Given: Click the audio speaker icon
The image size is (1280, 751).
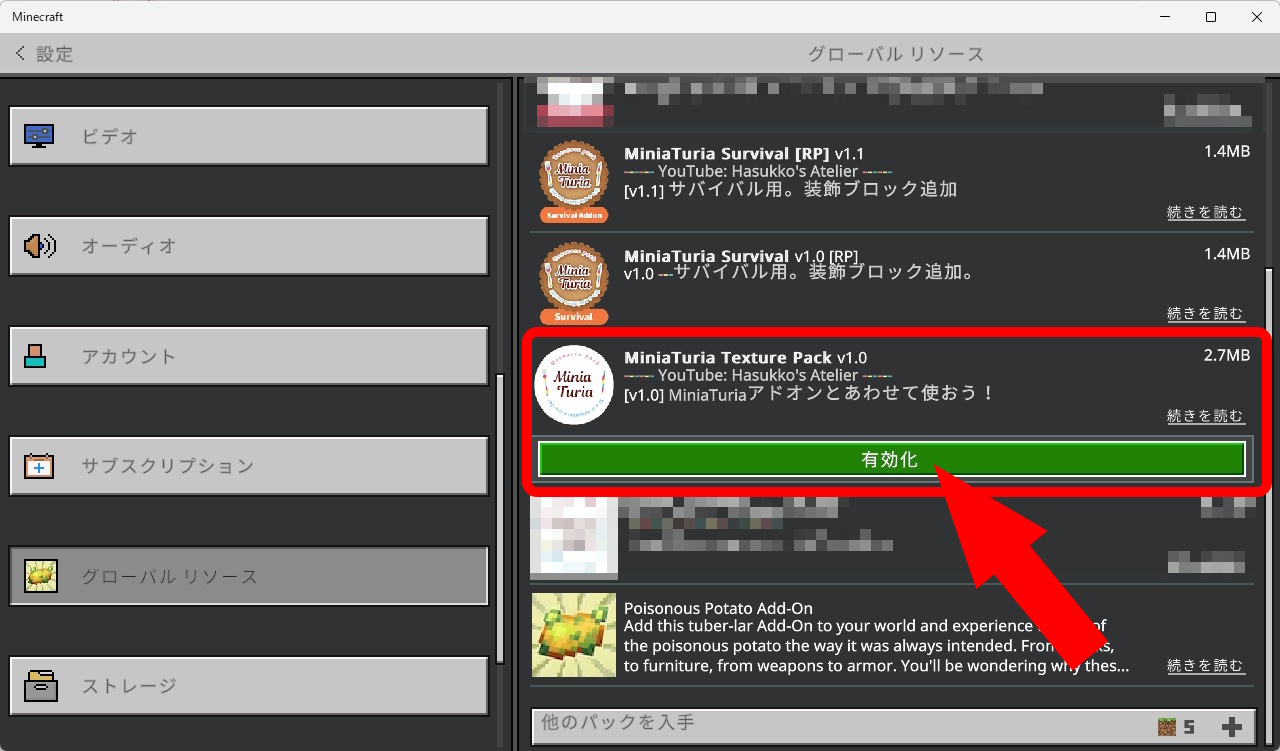Looking at the screenshot, I should pos(40,246).
